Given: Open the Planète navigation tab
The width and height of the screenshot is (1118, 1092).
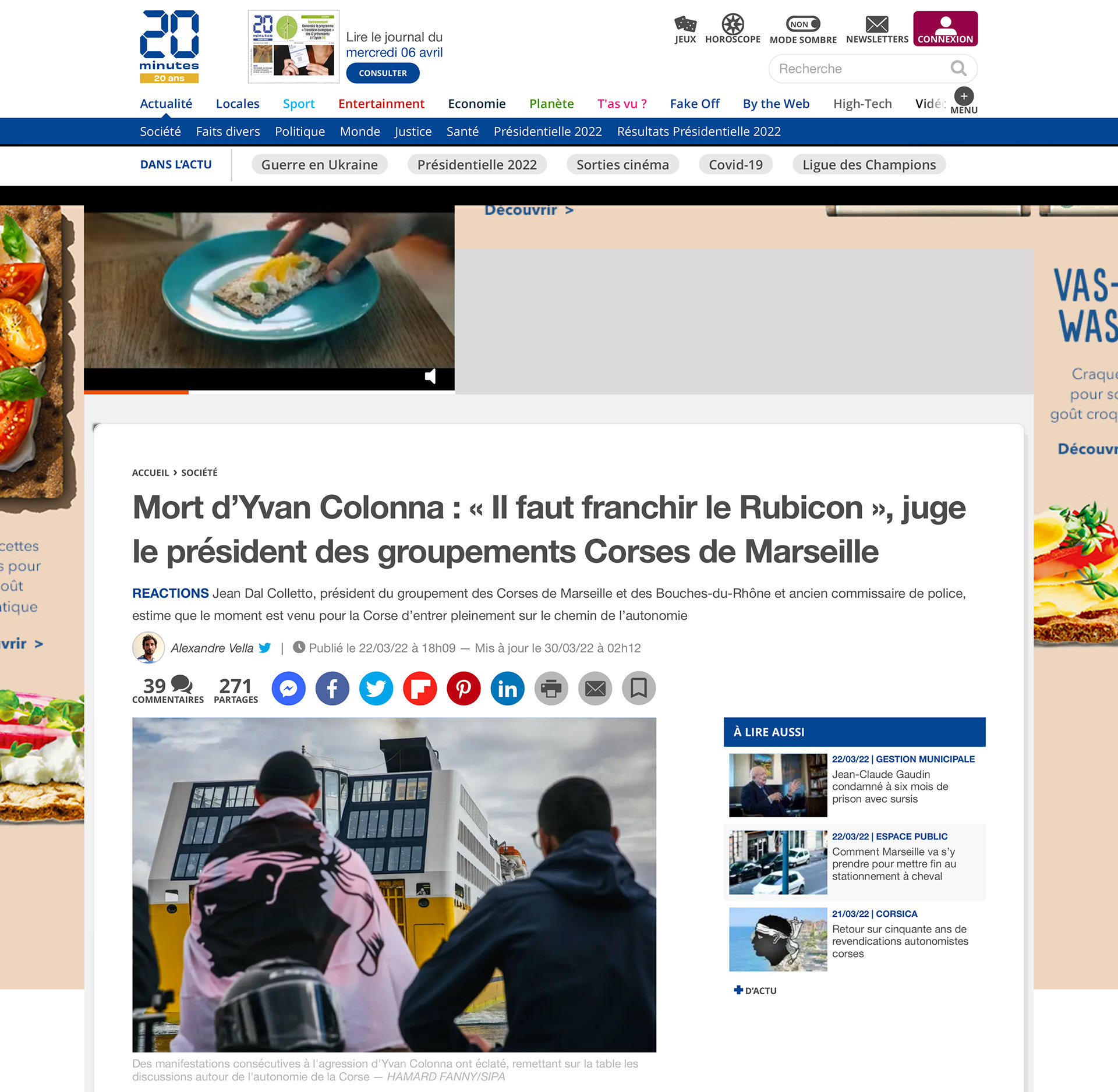Looking at the screenshot, I should [x=551, y=104].
